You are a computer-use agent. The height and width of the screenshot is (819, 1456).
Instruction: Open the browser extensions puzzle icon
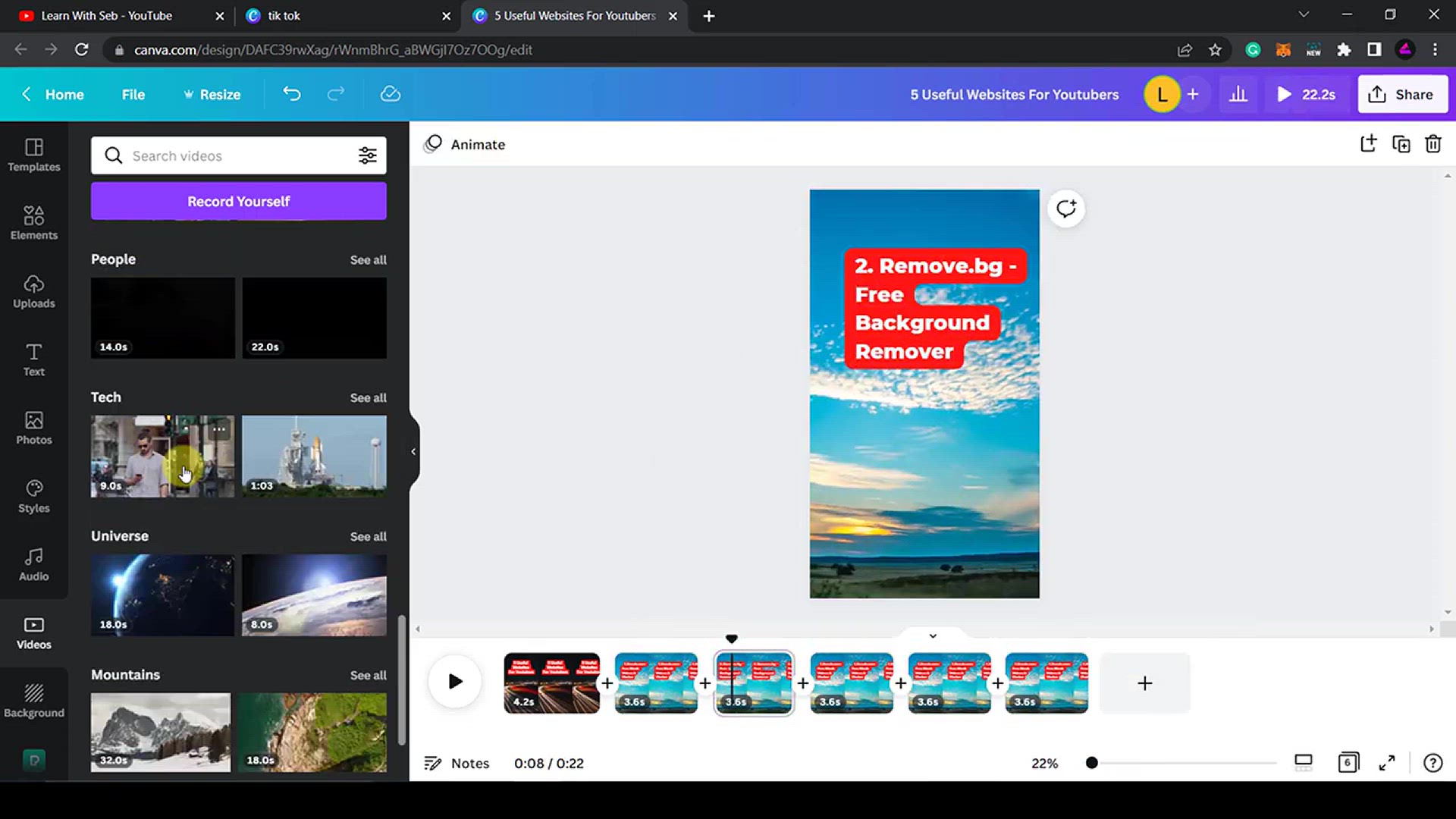coord(1344,50)
